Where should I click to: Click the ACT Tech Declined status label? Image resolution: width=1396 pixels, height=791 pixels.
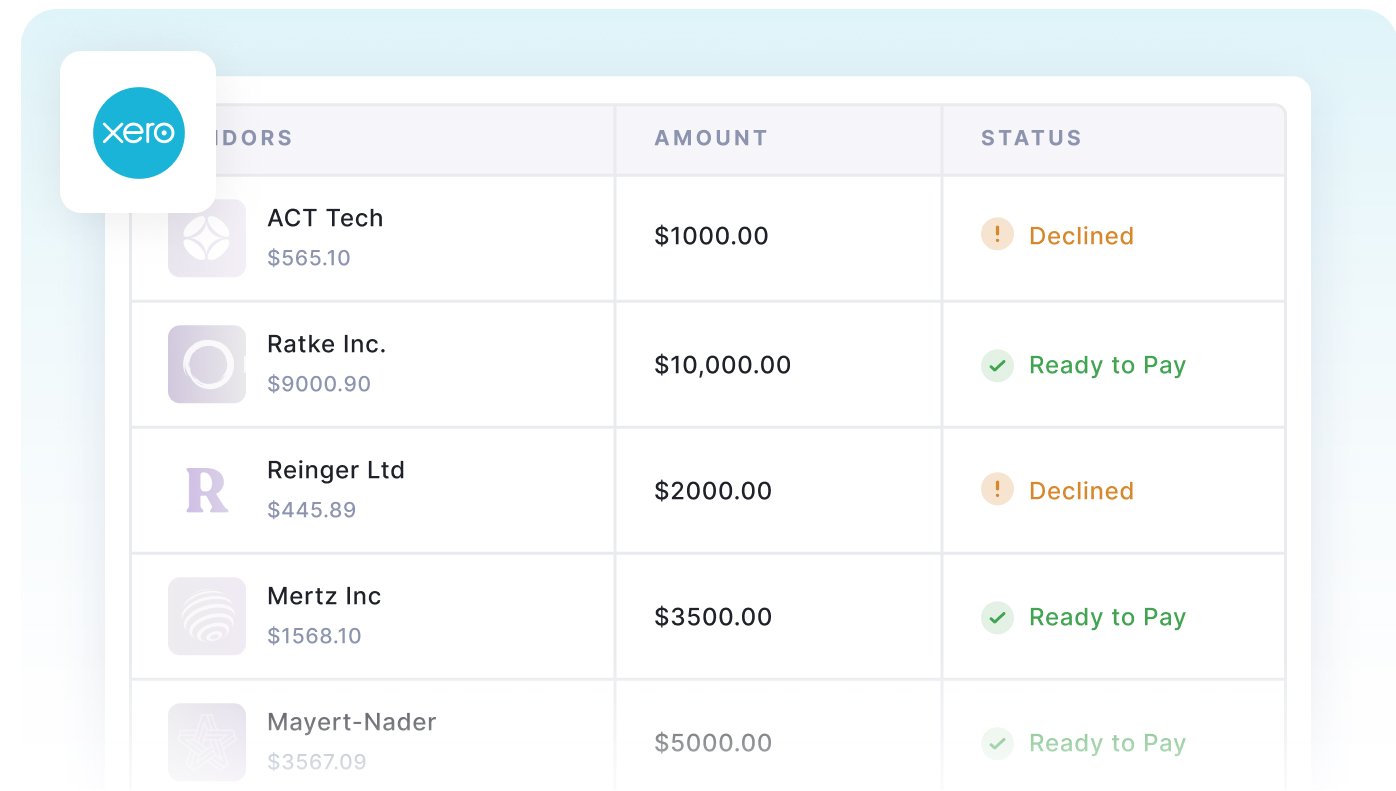[x=1081, y=236]
